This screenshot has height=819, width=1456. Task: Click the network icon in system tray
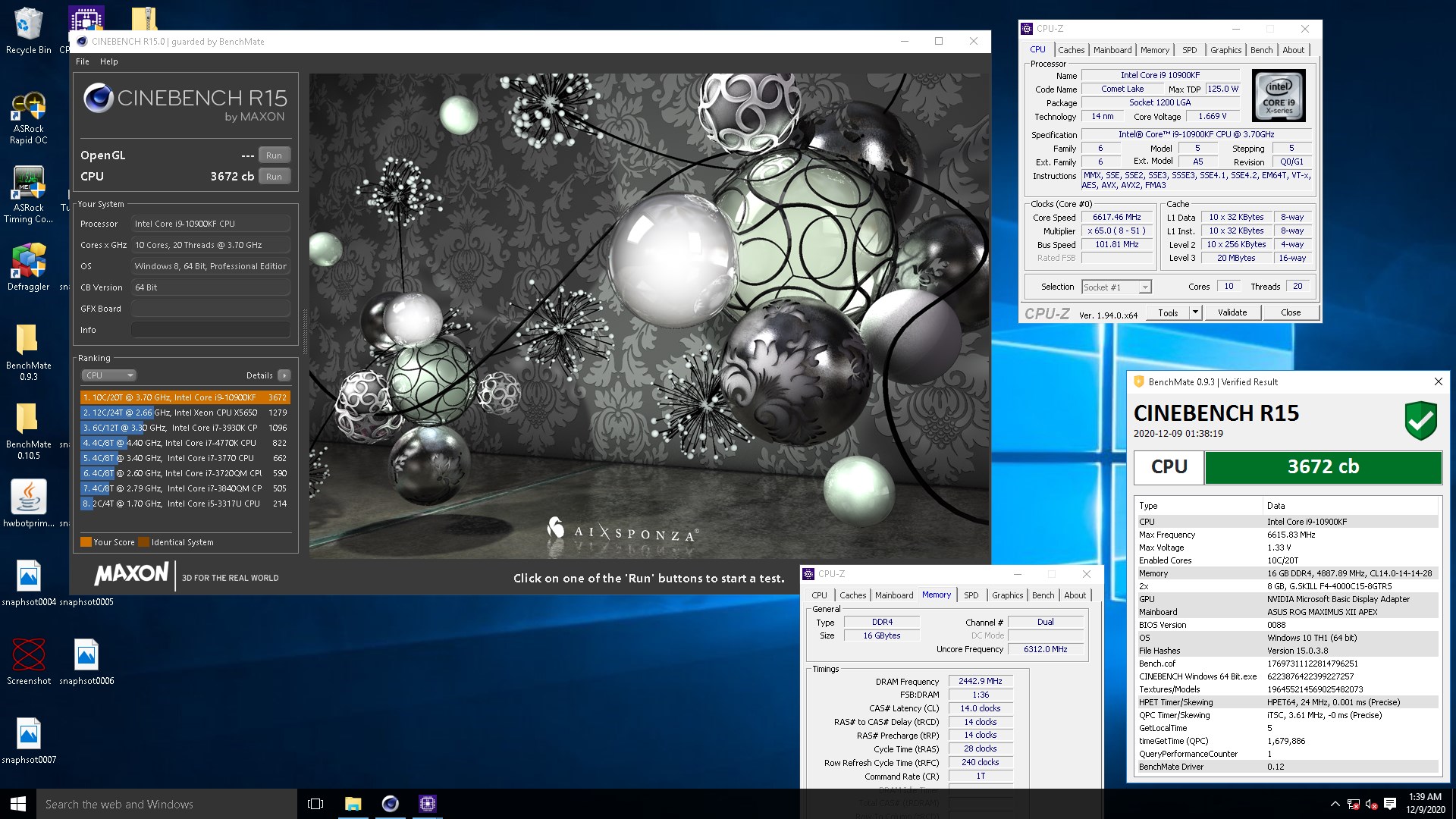click(x=1354, y=804)
